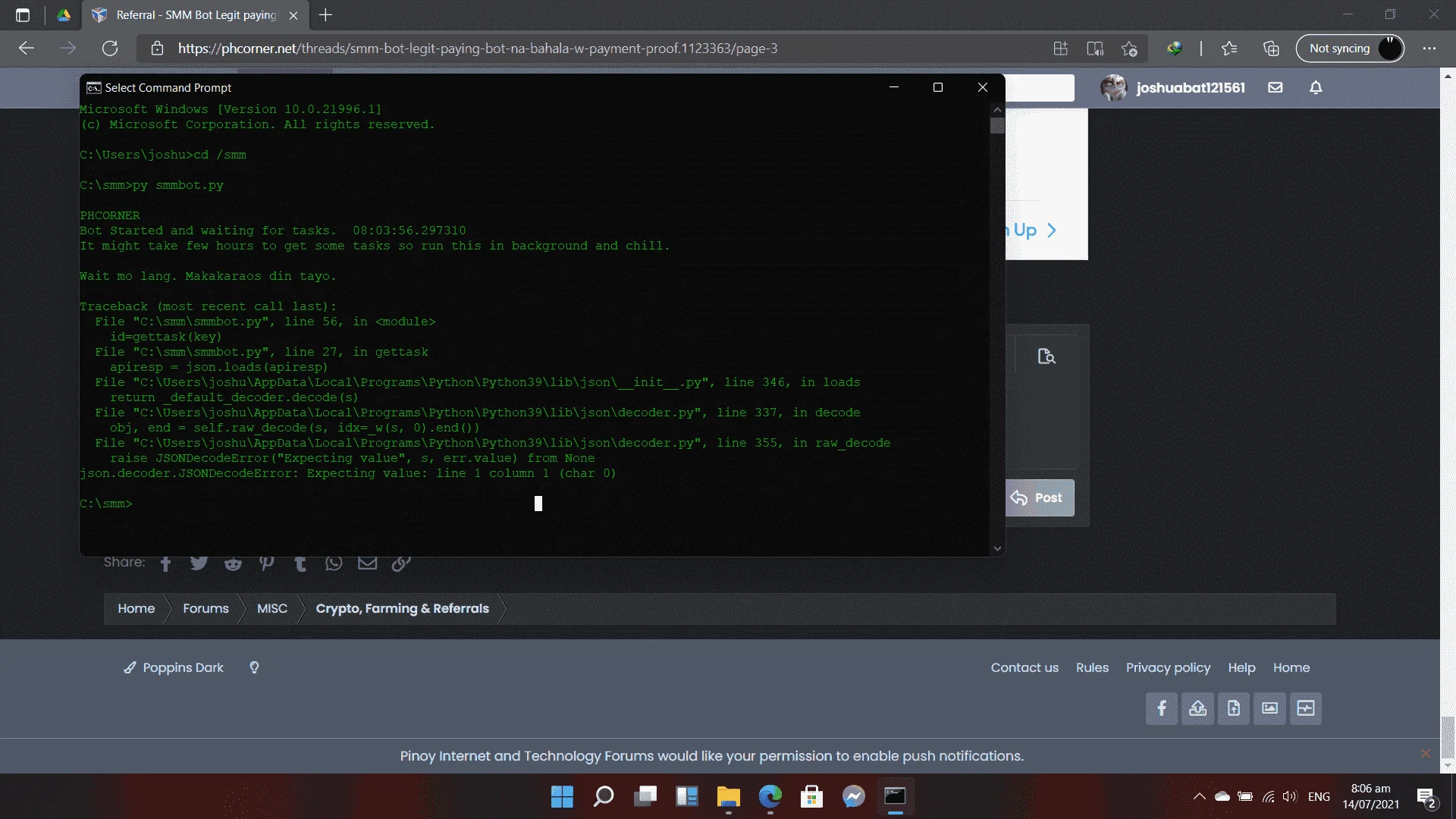Open browser tab actions menu icon
The width and height of the screenshot is (1456, 819).
pos(23,15)
